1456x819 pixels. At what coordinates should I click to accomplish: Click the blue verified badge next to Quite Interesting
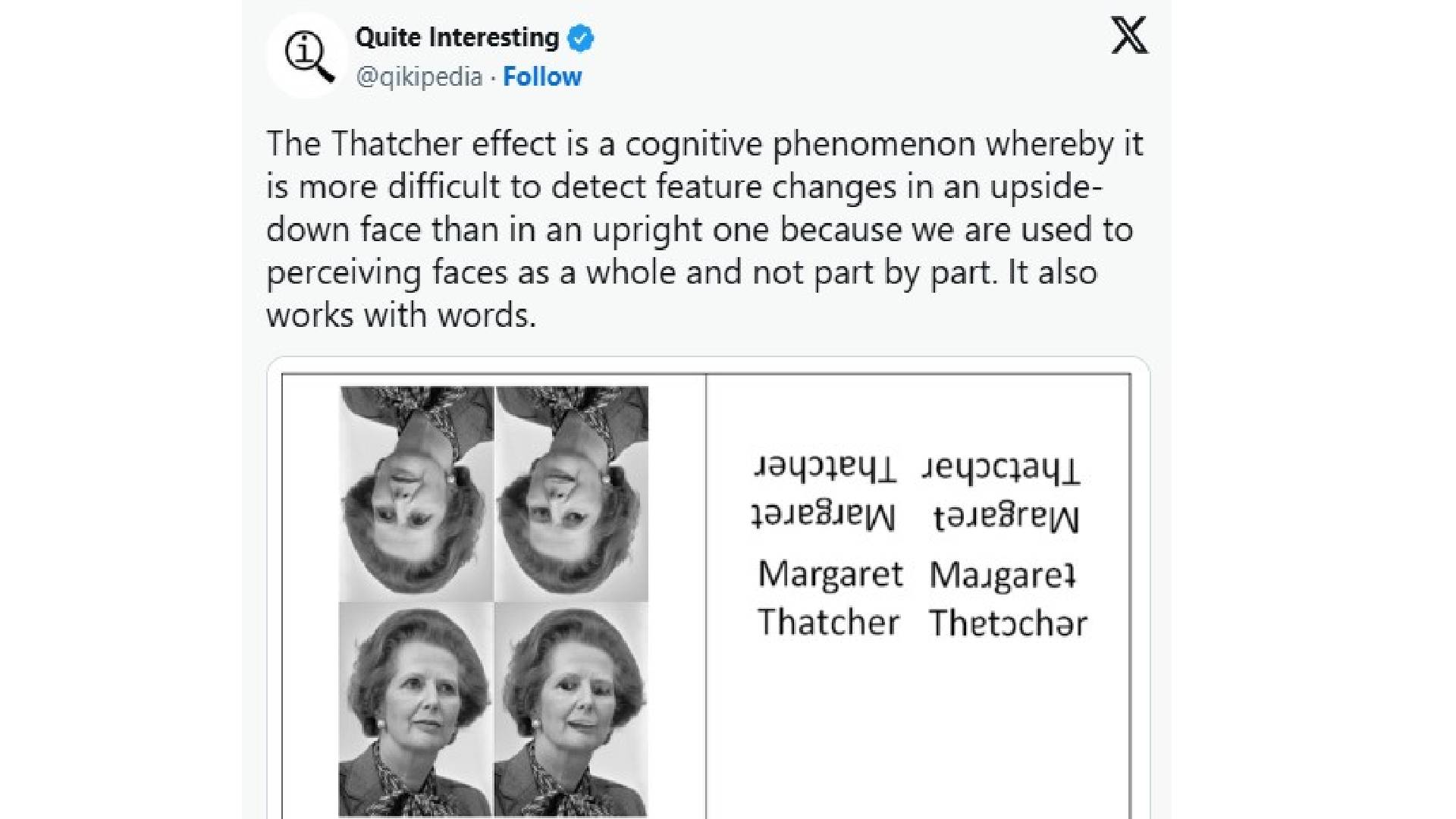point(581,36)
